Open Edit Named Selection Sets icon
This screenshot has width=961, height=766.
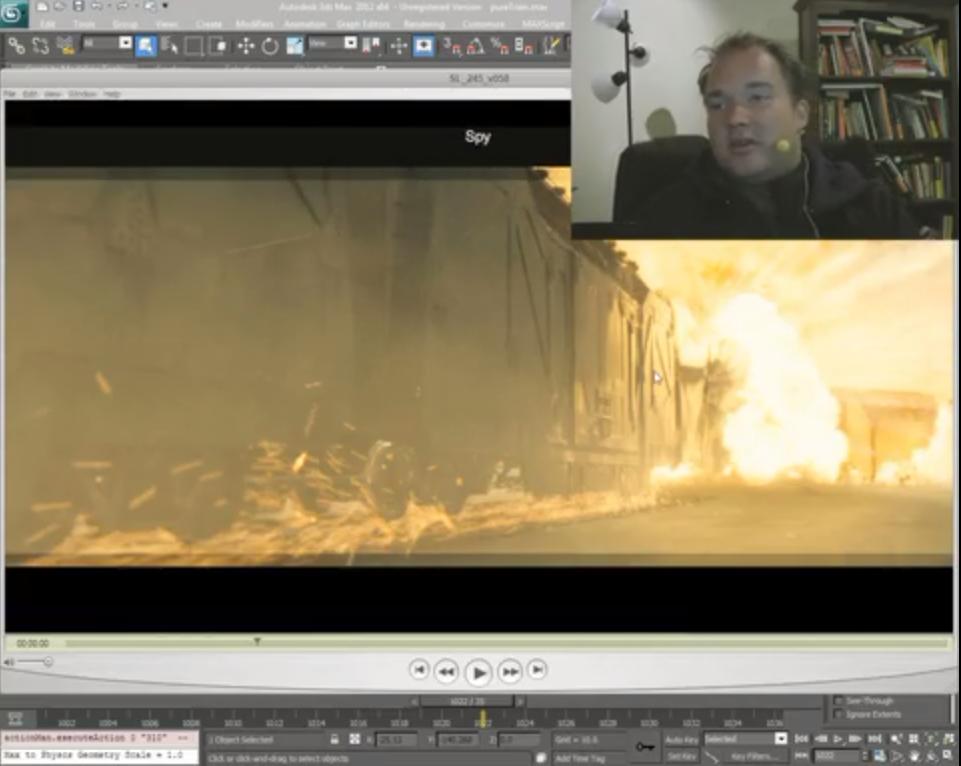(x=552, y=46)
